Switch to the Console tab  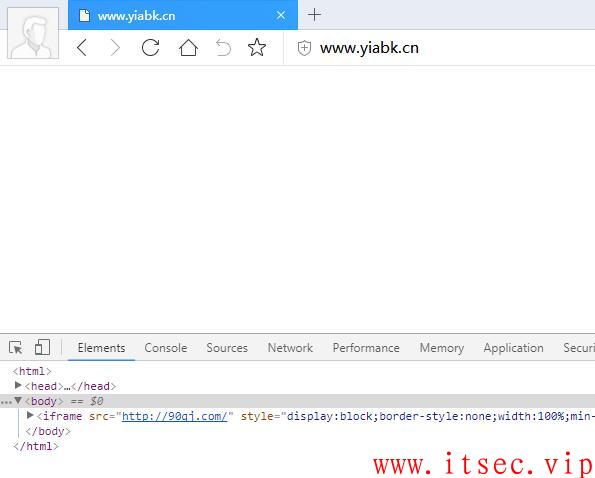166,348
